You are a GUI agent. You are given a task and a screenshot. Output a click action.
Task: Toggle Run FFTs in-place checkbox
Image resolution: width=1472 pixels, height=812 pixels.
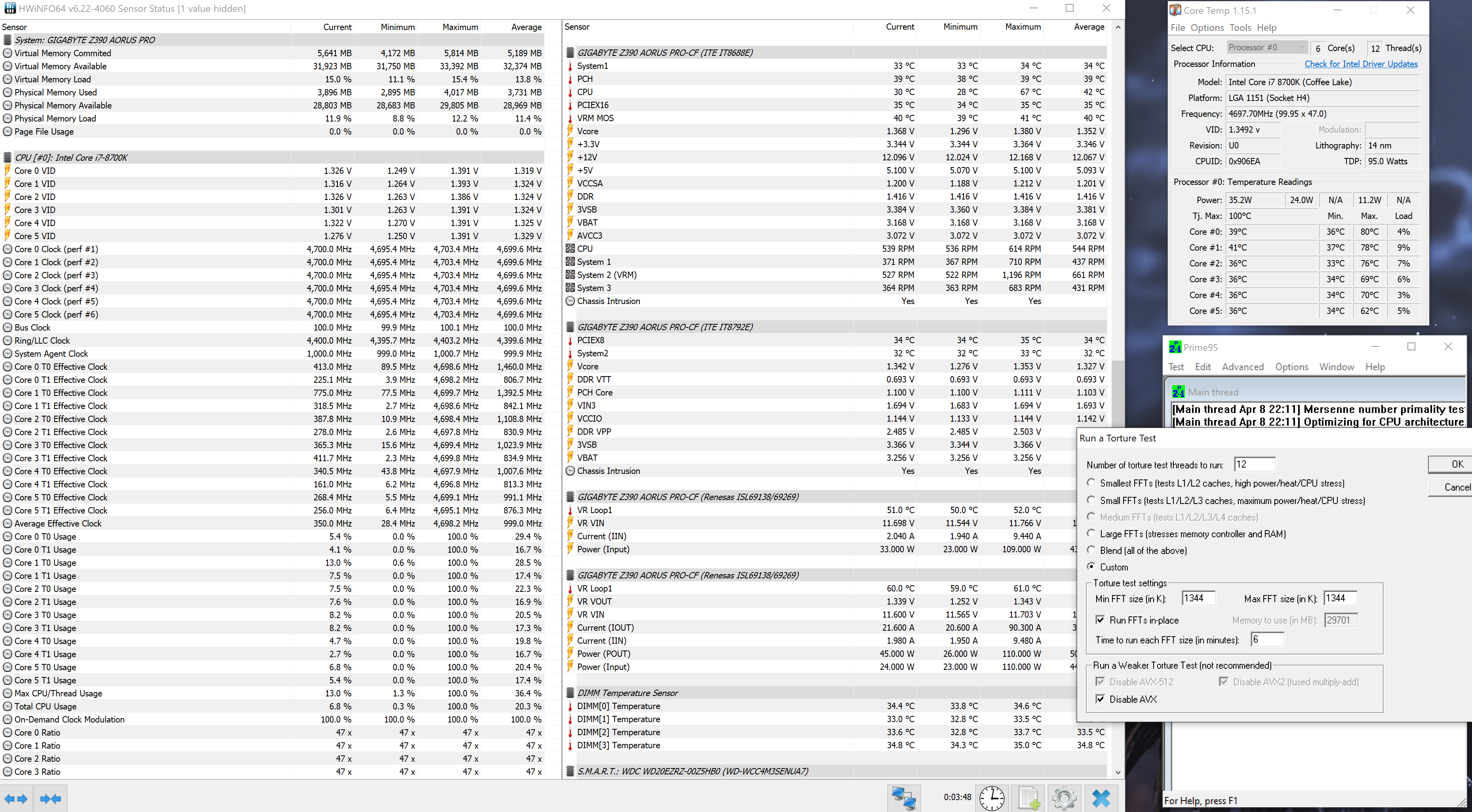[x=1100, y=620]
